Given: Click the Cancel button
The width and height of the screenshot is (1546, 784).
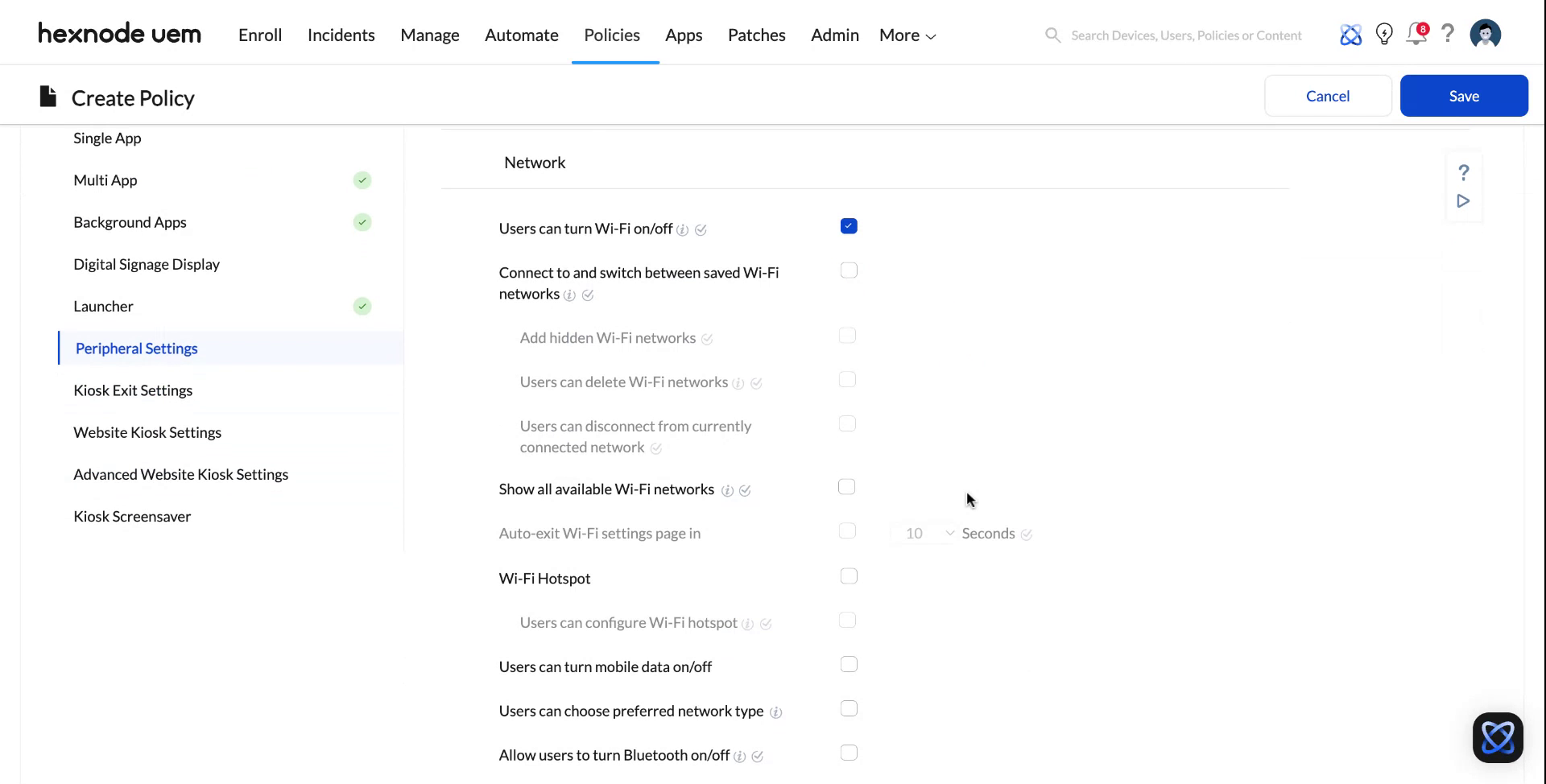Looking at the screenshot, I should [x=1328, y=96].
